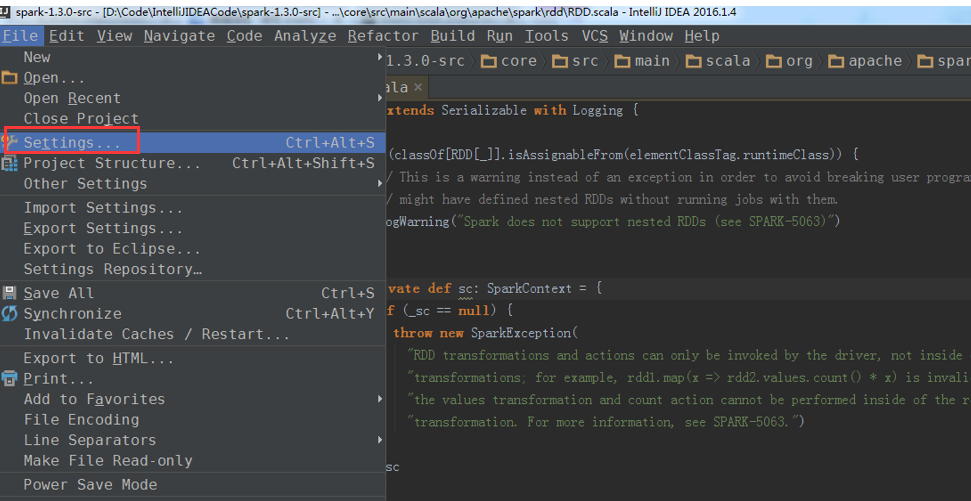Toggle Power Save Mode
This screenshot has height=501, width=971.
click(193, 485)
